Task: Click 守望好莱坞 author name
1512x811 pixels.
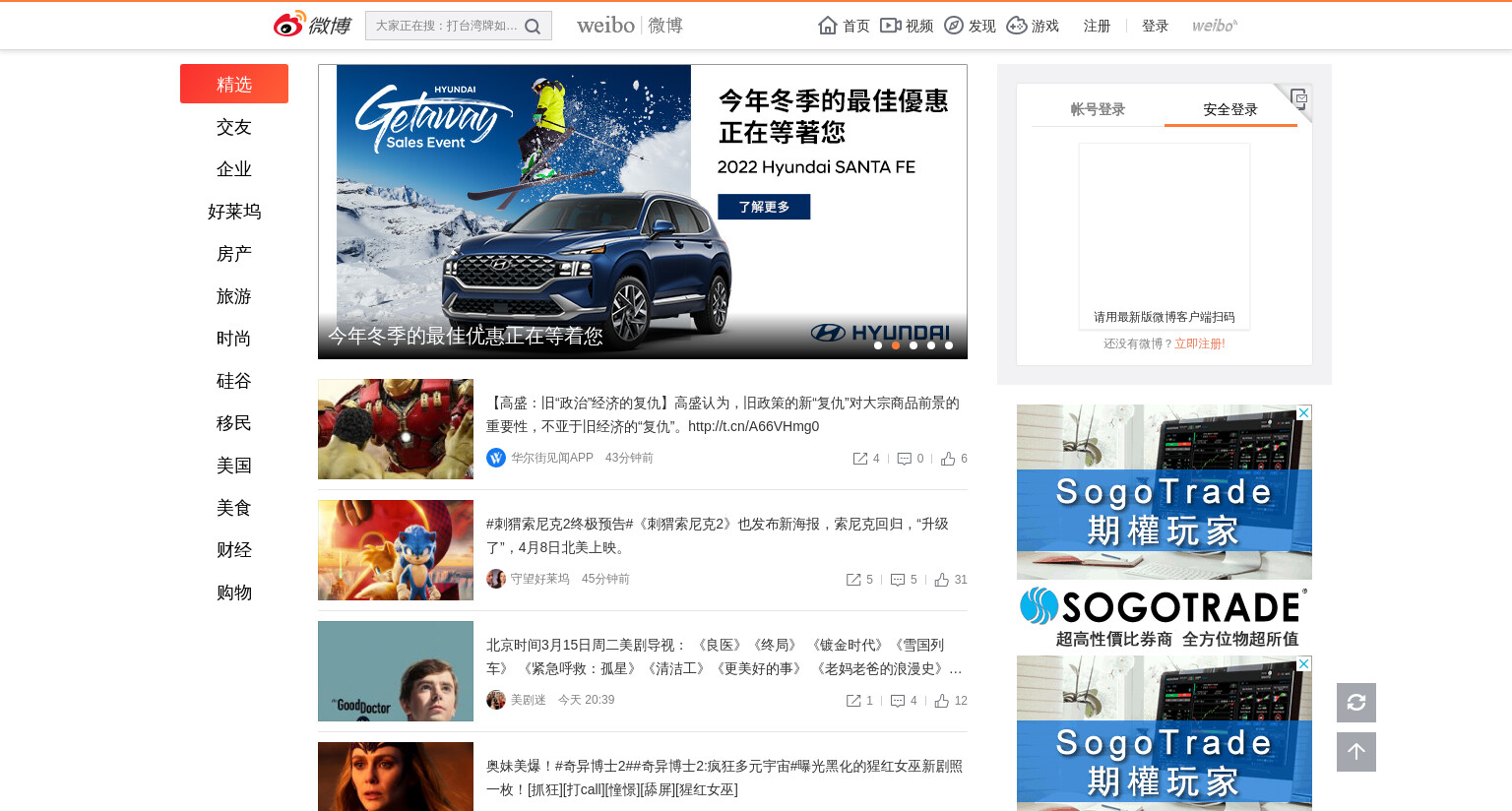Action: (x=540, y=579)
